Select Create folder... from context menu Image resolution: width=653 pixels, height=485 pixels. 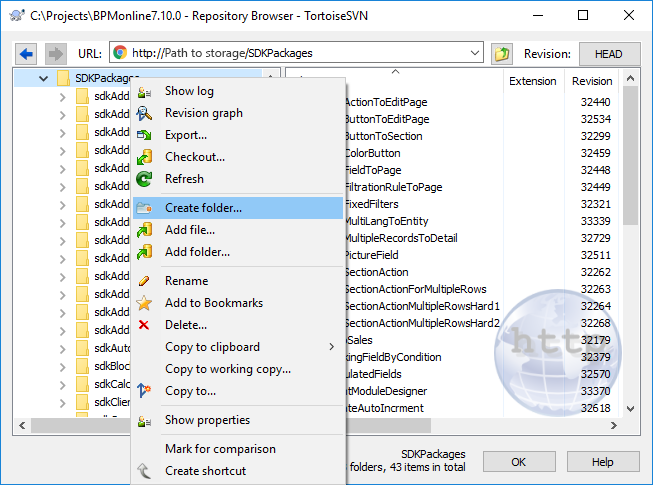[x=203, y=208]
